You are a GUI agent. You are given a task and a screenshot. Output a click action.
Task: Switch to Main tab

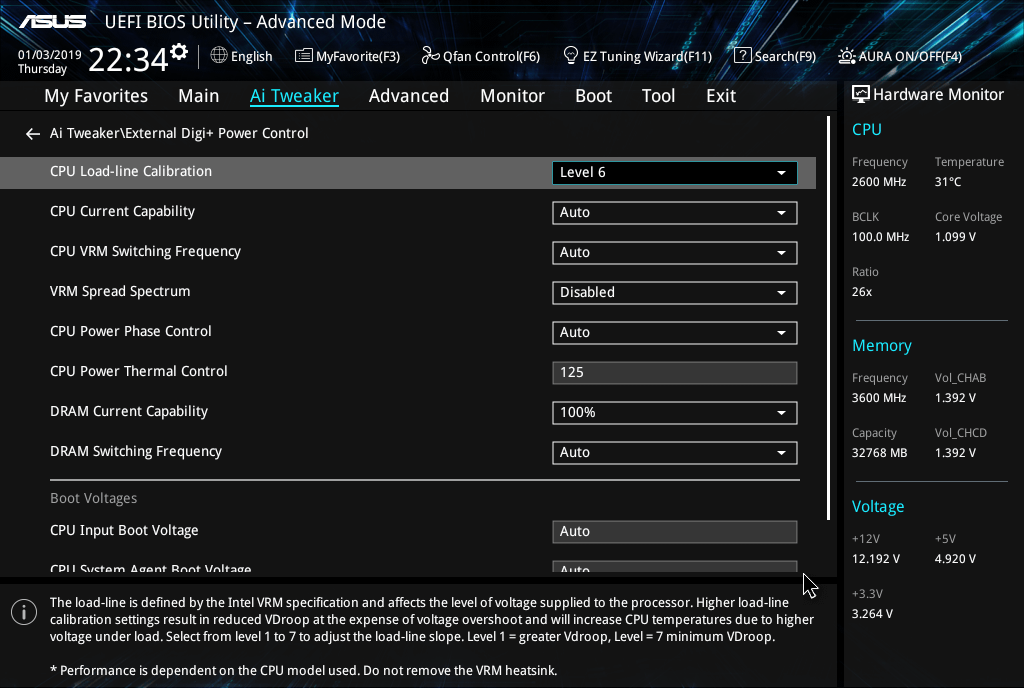[x=199, y=96]
